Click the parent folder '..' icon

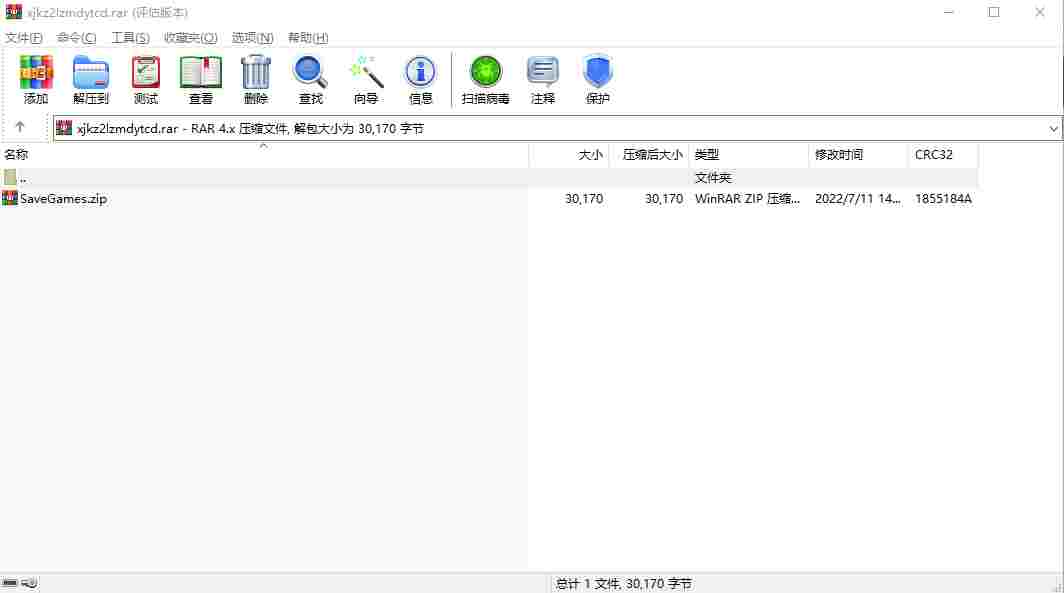[10, 178]
